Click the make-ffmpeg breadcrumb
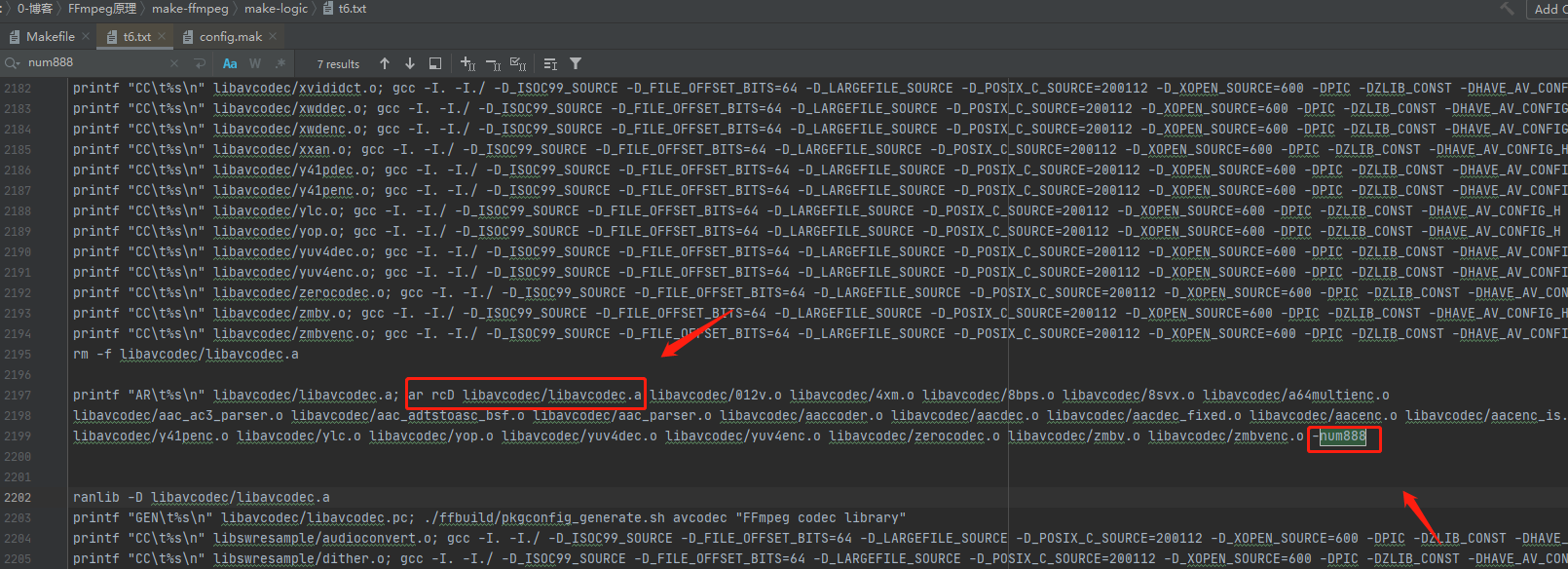The image size is (1568, 569). pos(190,9)
